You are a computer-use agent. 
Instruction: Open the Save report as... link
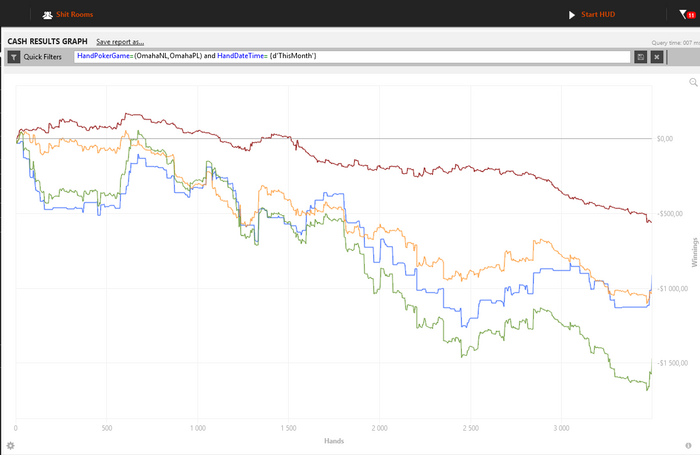coord(120,42)
